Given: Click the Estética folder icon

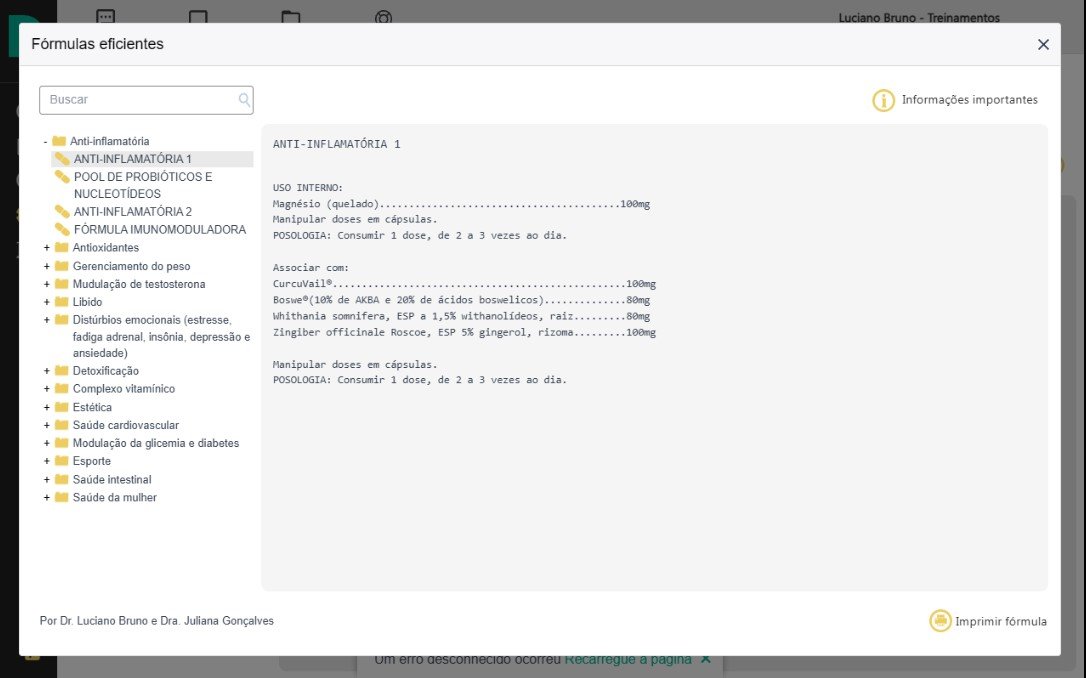Looking at the screenshot, I should [62, 407].
